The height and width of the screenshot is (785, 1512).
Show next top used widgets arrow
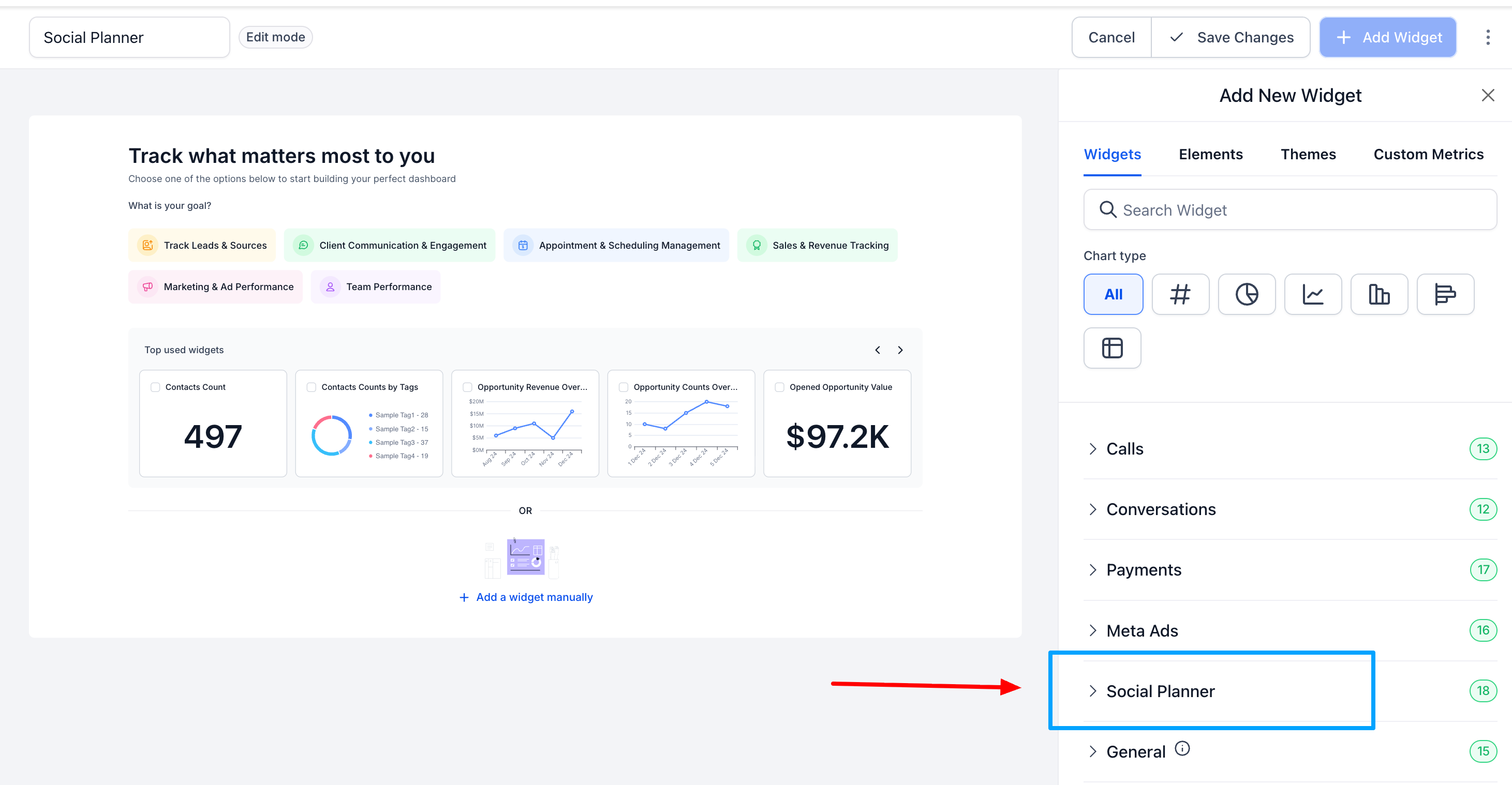[900, 350]
